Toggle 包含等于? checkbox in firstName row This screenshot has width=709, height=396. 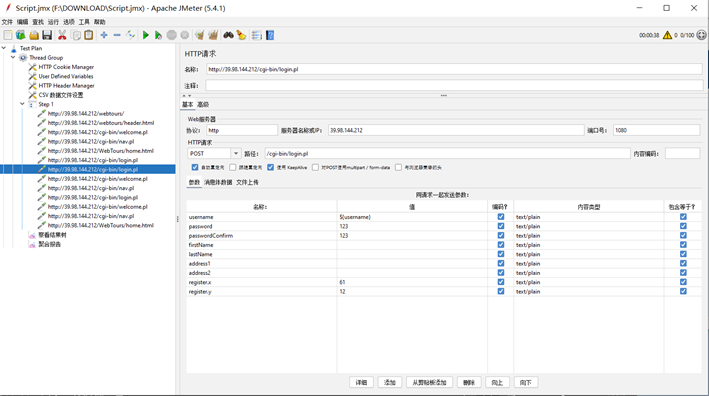[683, 245]
